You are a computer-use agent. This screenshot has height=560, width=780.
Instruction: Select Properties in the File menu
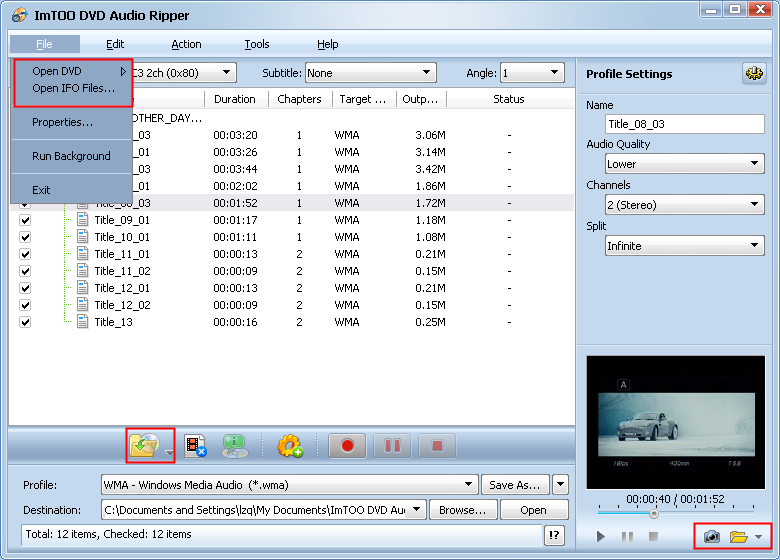[72, 122]
